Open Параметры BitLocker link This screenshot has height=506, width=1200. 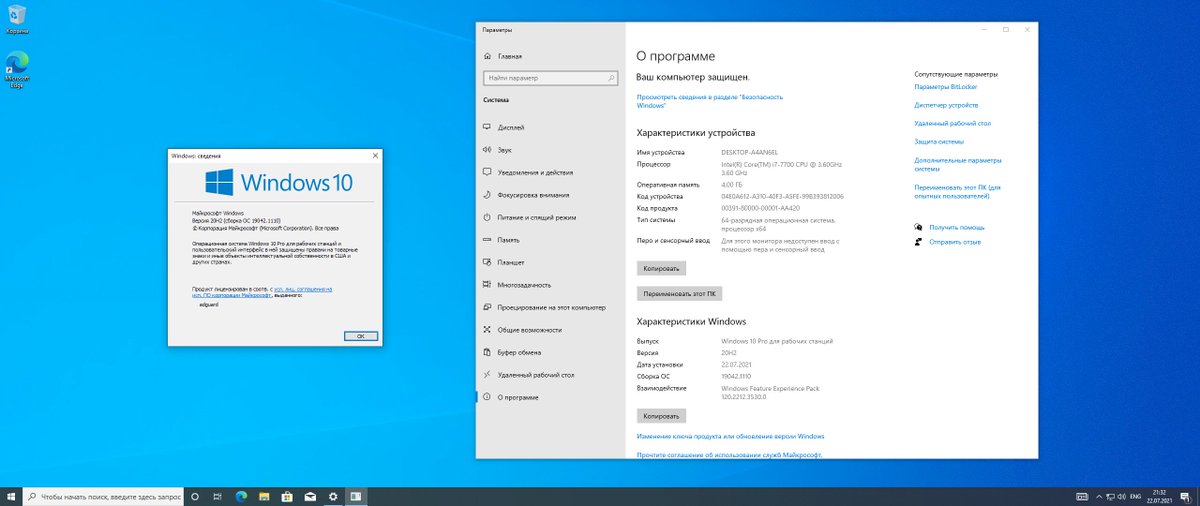[946, 87]
